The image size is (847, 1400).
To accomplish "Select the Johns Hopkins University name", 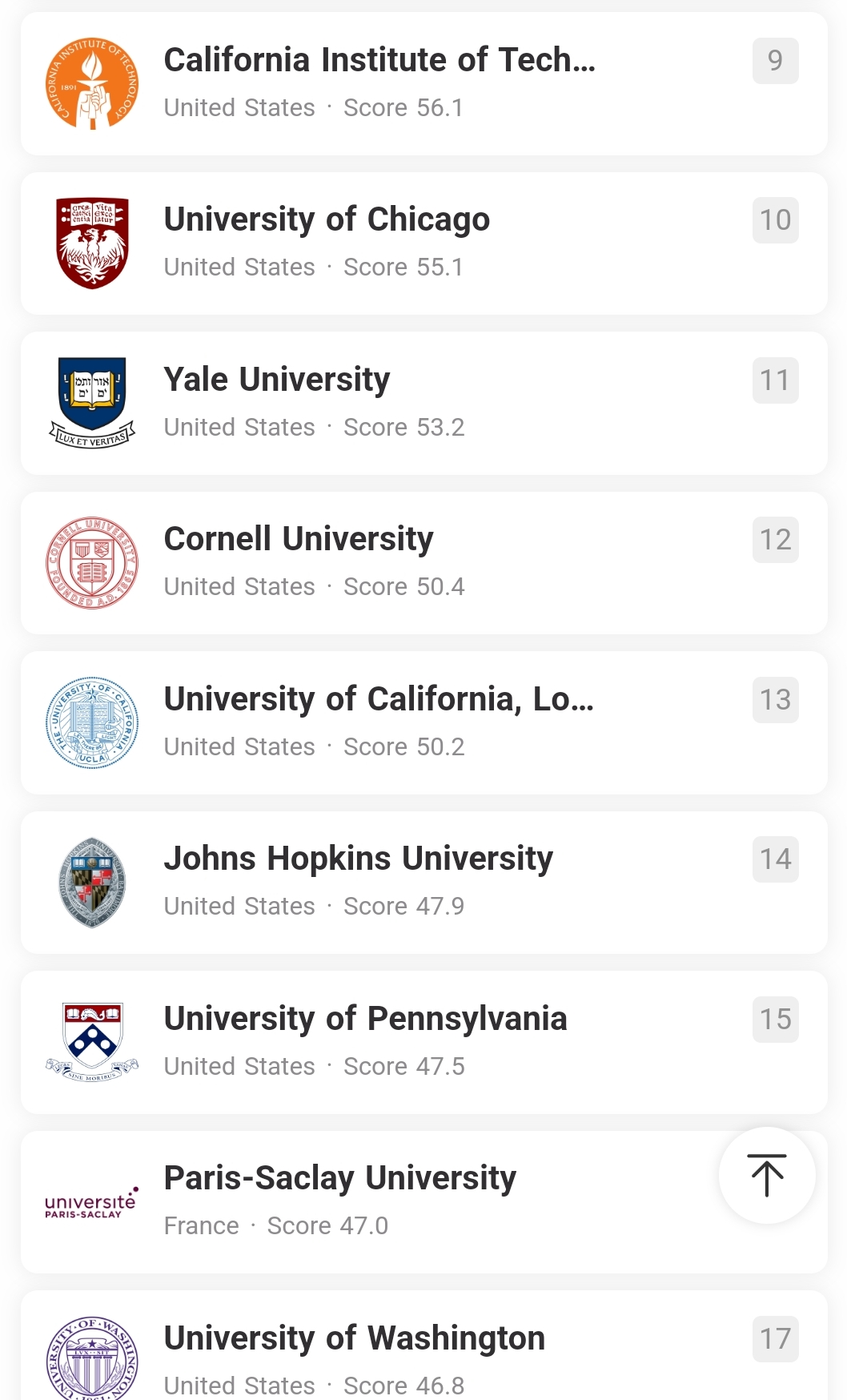I will [358, 859].
